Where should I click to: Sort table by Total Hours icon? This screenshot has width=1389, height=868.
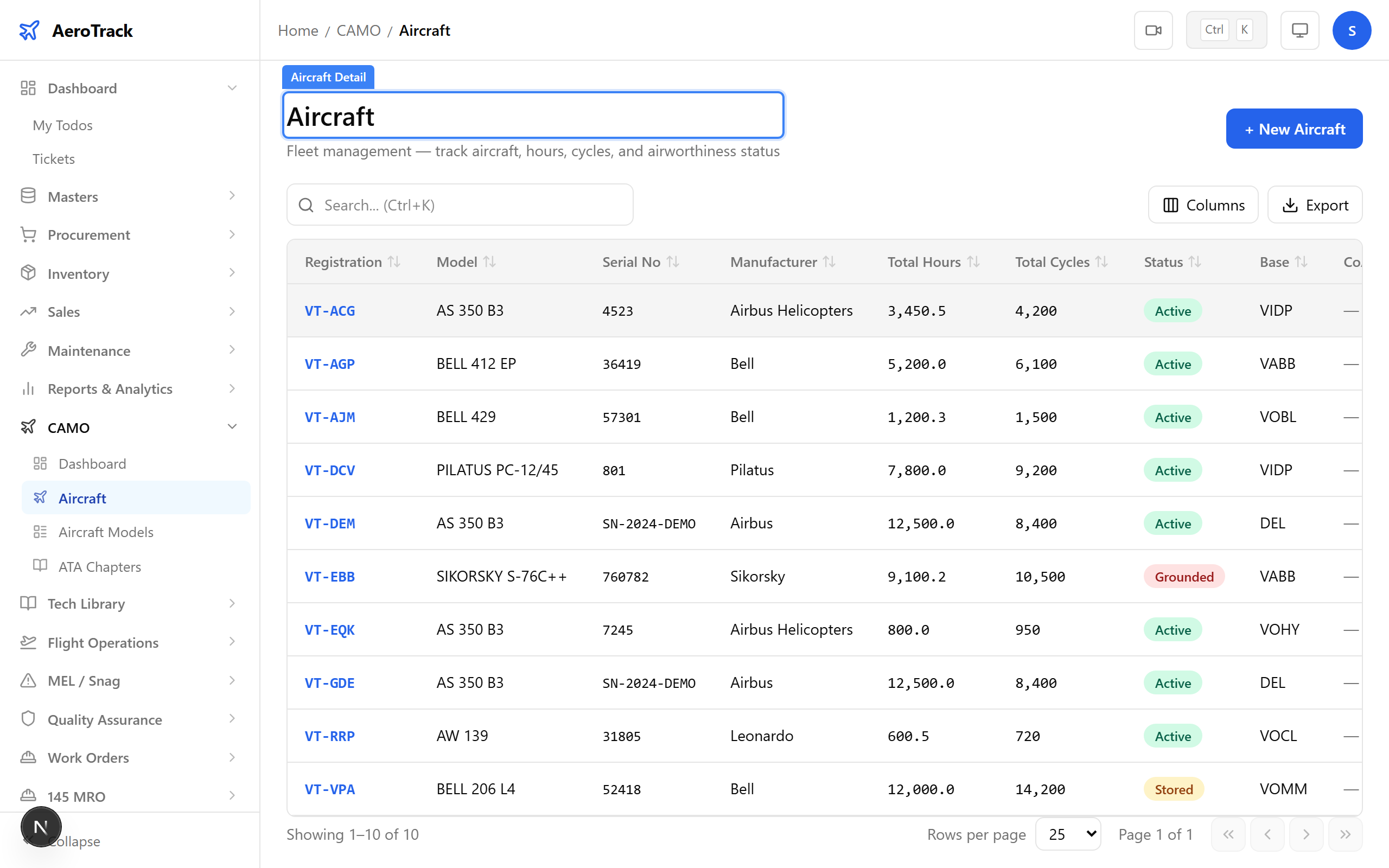click(x=973, y=263)
